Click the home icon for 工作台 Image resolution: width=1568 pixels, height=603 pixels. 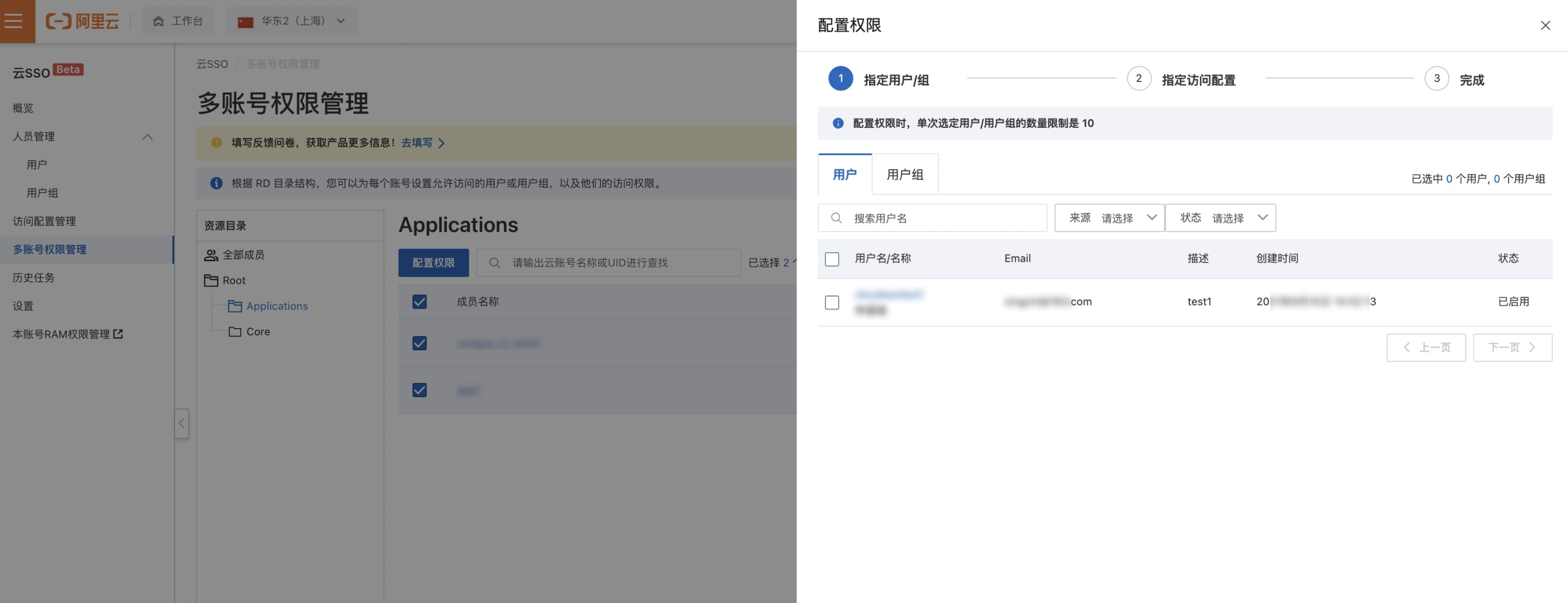(158, 21)
